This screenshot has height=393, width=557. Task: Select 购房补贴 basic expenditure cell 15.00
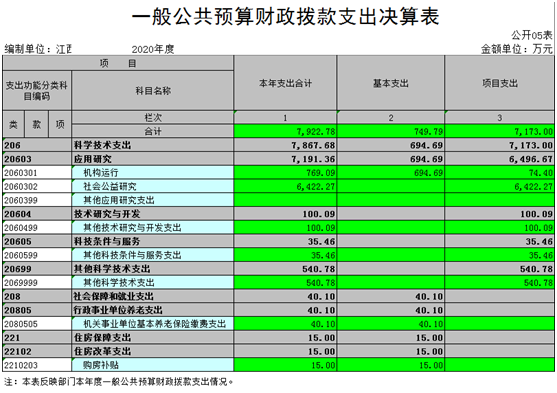point(390,365)
